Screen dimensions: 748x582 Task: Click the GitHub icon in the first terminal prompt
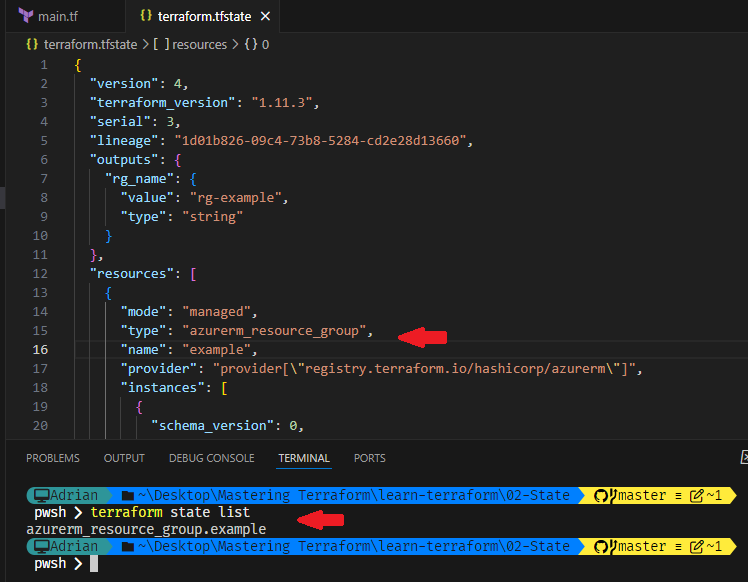point(601,496)
